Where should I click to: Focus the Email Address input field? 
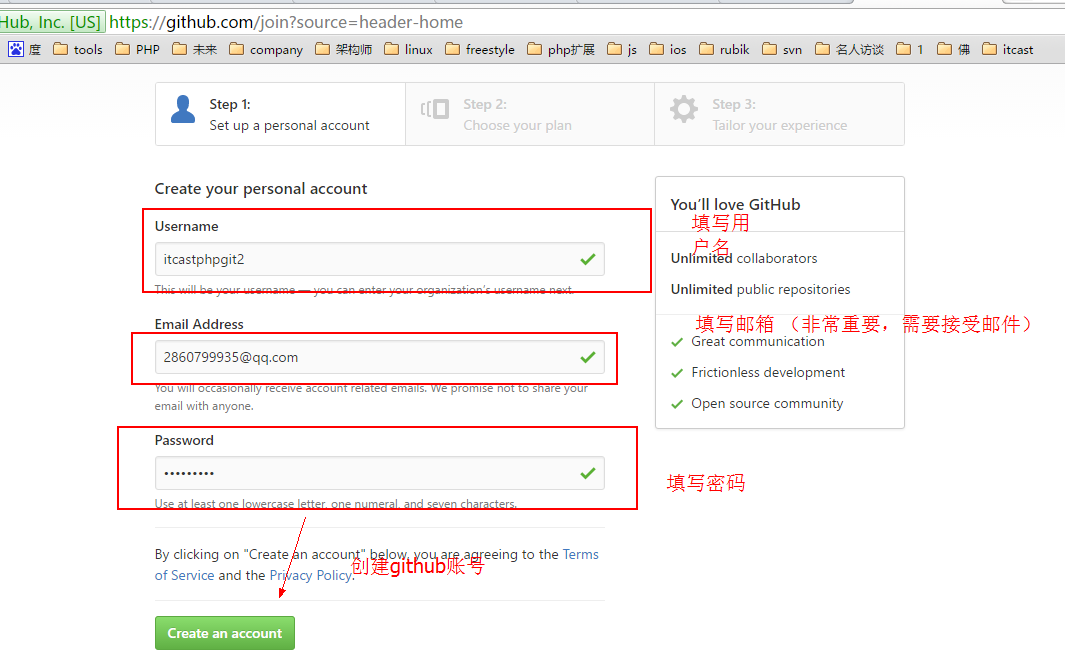point(380,357)
